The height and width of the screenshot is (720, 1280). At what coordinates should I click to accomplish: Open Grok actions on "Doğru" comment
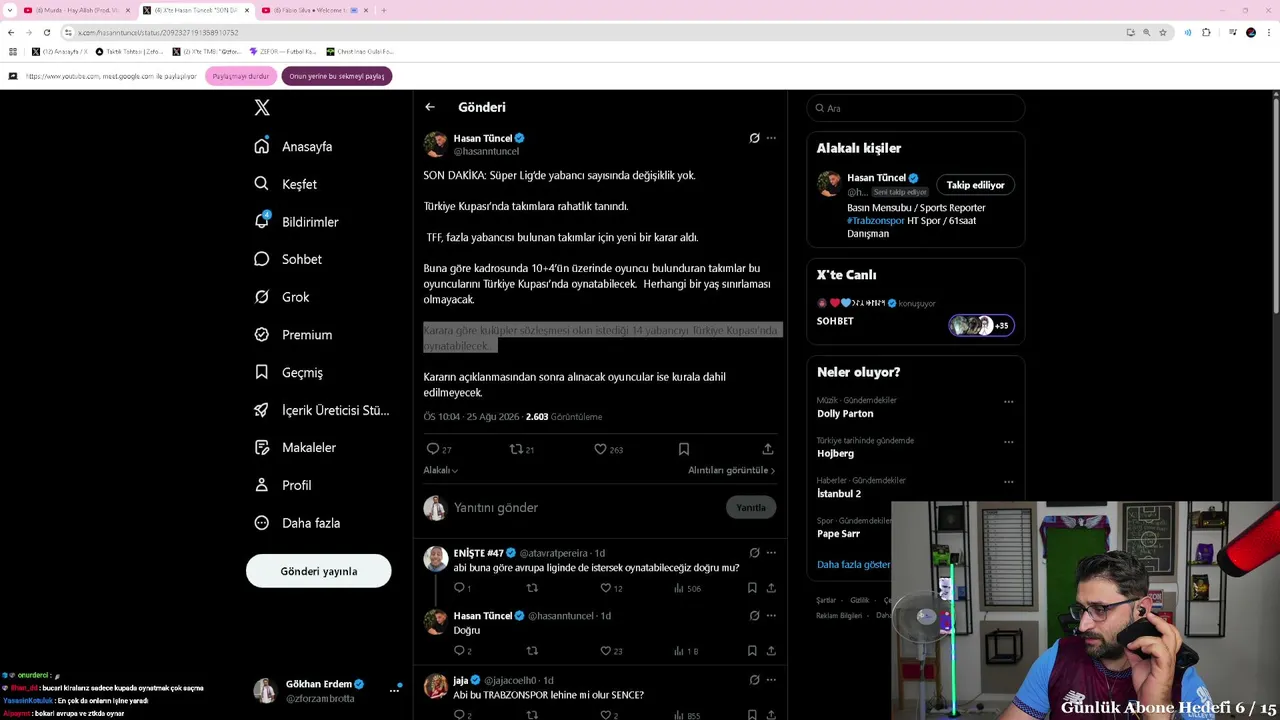coord(754,616)
